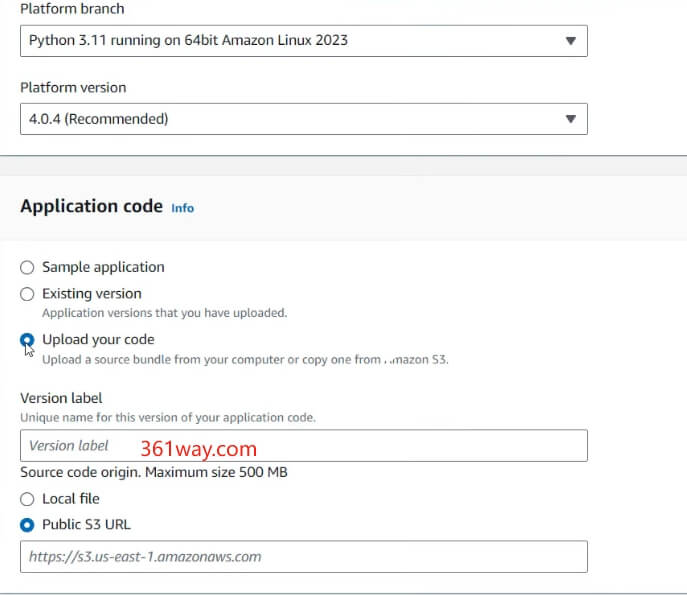
Task: Pick Local file as source code origin
Action: click(27, 499)
